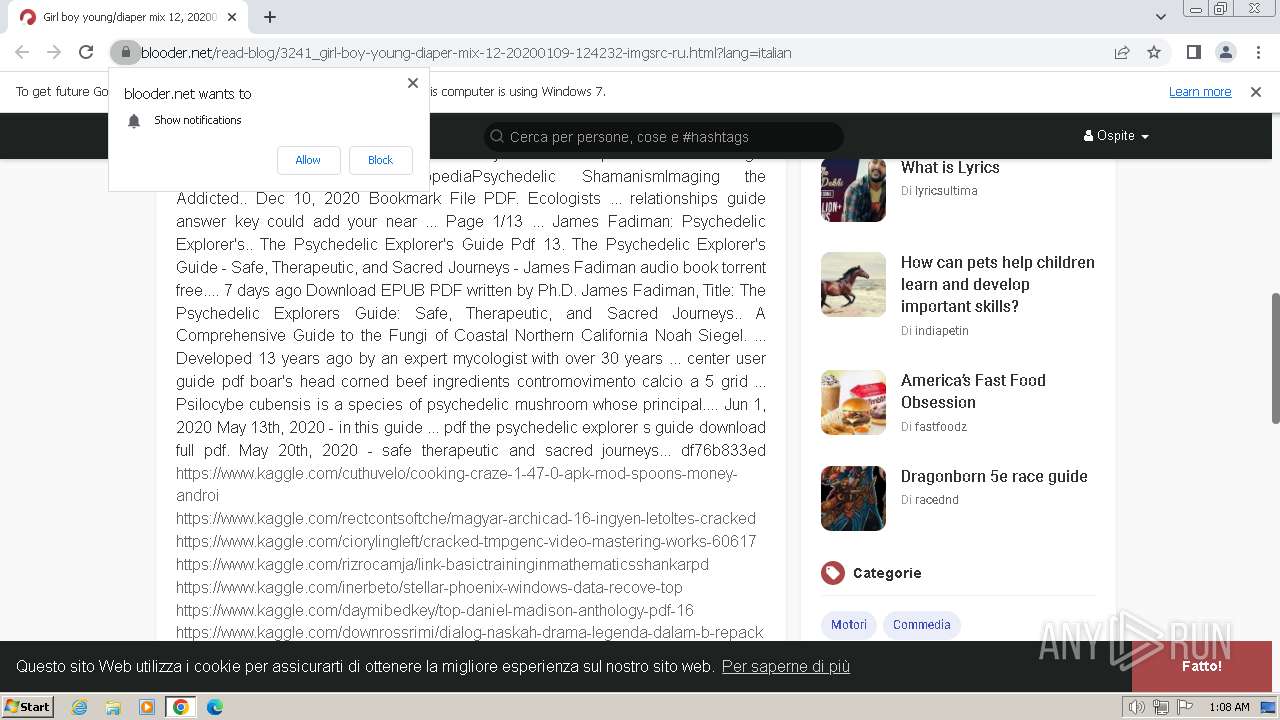Expand the Ospite user dropdown
This screenshot has width=1280, height=720.
point(1116,136)
